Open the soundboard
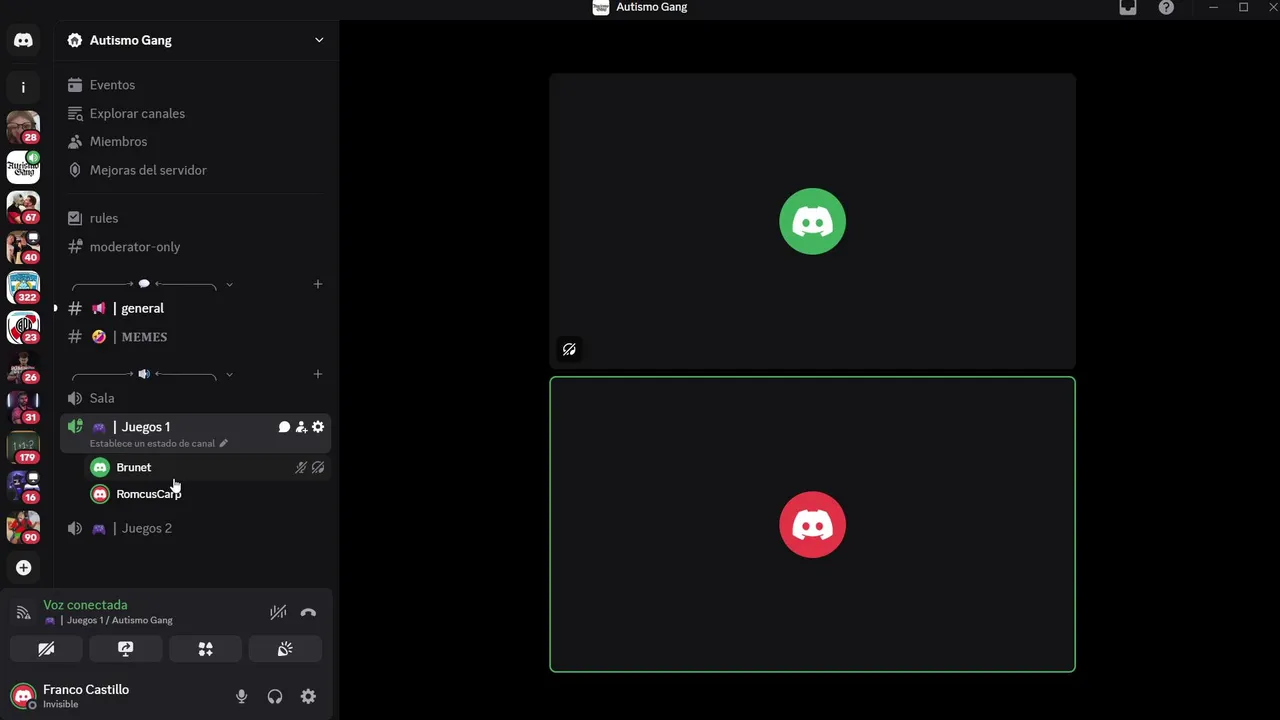Viewport: 1280px width, 720px height. point(285,649)
